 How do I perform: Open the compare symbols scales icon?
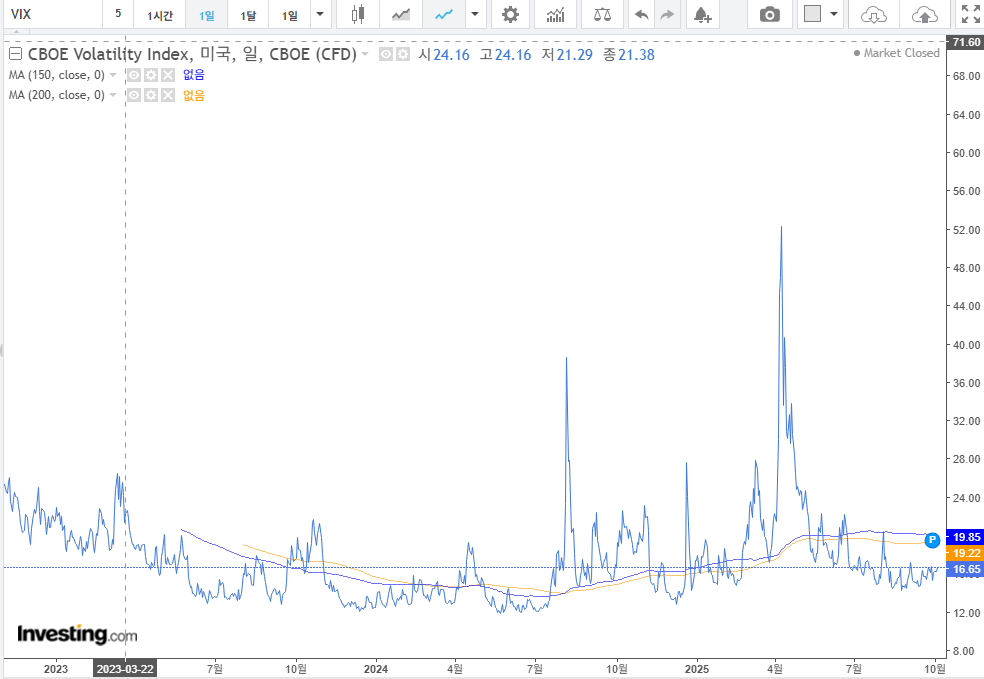point(602,14)
